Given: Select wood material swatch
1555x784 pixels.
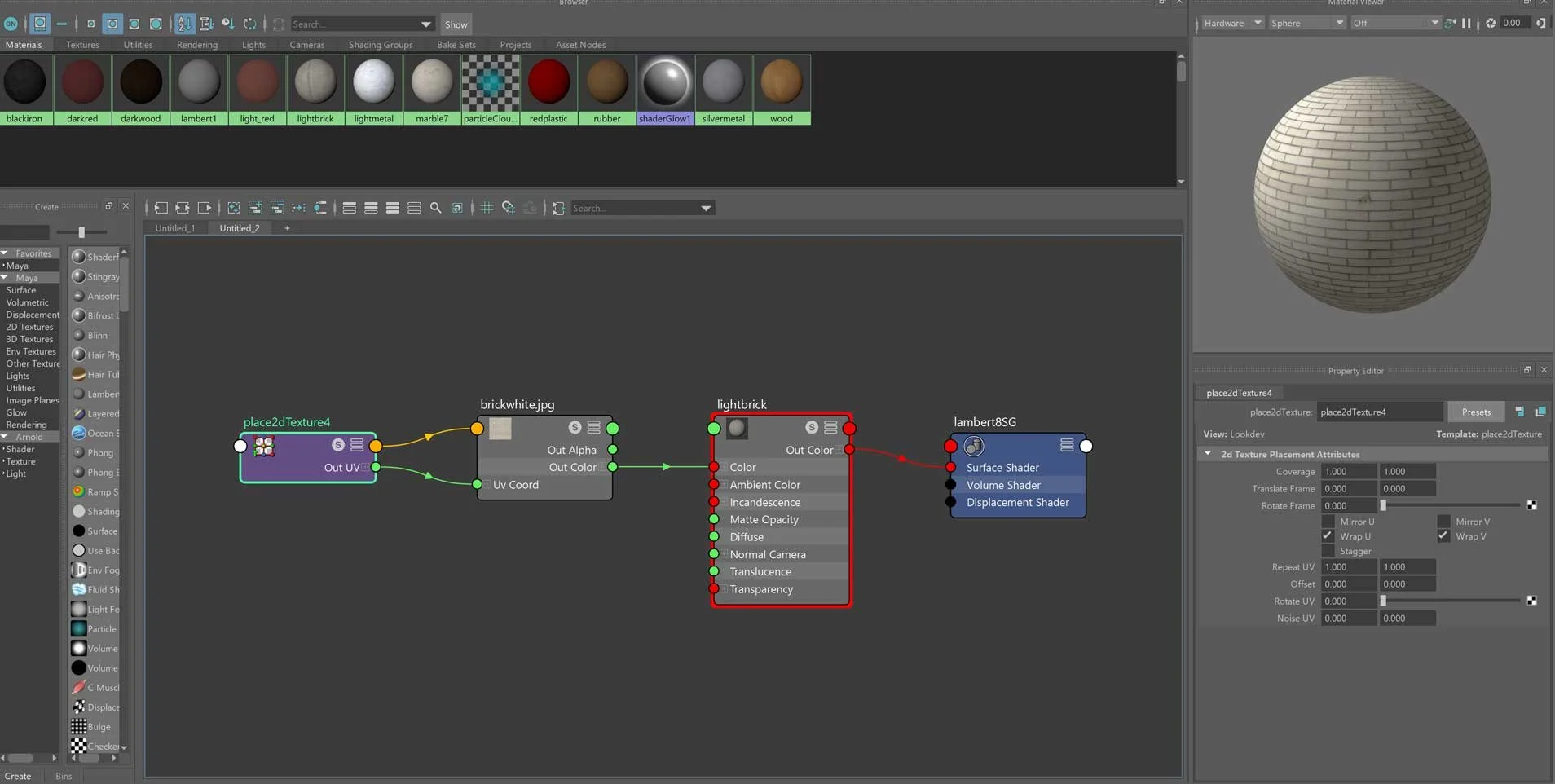Looking at the screenshot, I should pos(782,90).
